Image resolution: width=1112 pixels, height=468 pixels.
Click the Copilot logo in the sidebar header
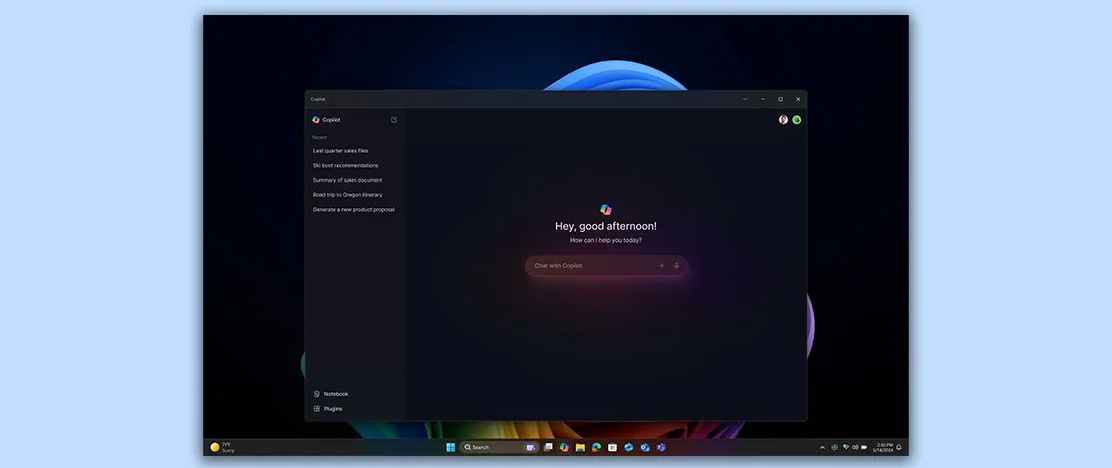point(316,120)
